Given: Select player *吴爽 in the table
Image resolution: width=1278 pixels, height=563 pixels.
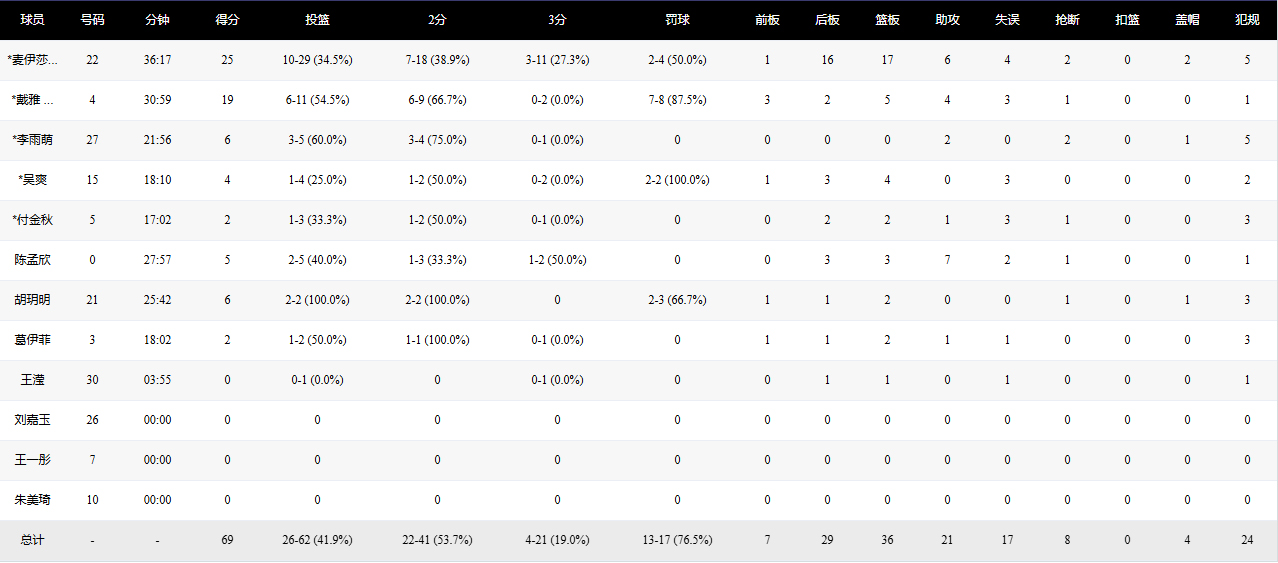Looking at the screenshot, I should point(33,180).
